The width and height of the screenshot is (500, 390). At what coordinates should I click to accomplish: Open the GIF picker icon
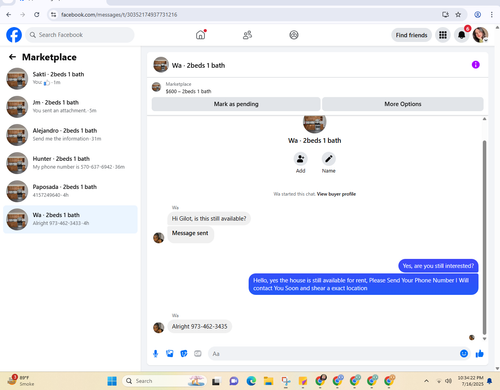click(x=198, y=354)
